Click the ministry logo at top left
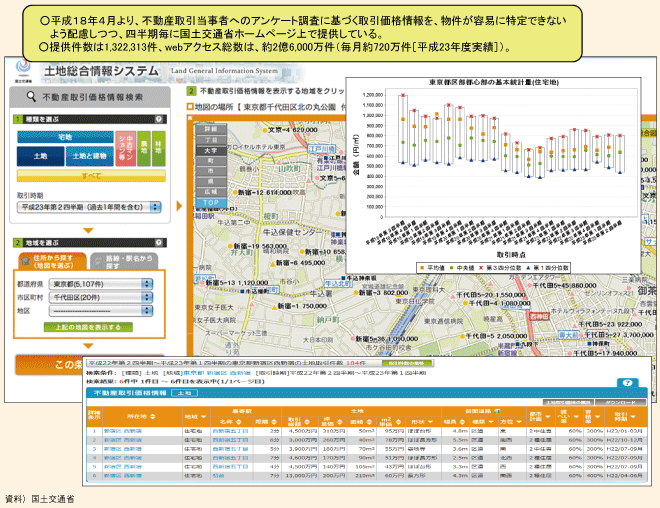Viewport: 660px width, 508px height. [x=23, y=70]
